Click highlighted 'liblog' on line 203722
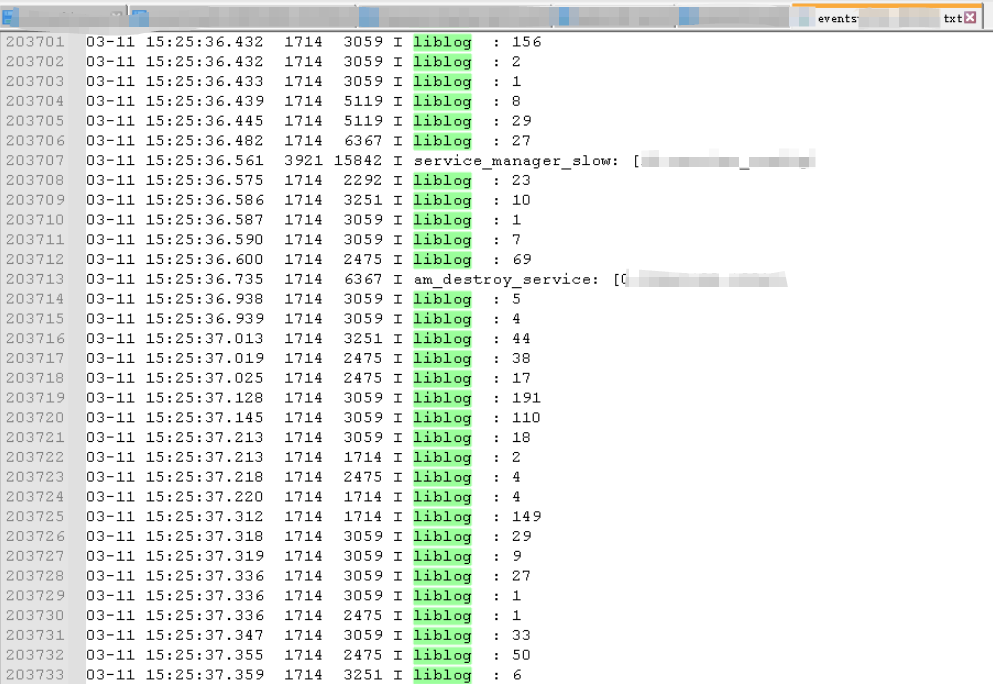Viewport: 993px width, 684px height. 443,457
